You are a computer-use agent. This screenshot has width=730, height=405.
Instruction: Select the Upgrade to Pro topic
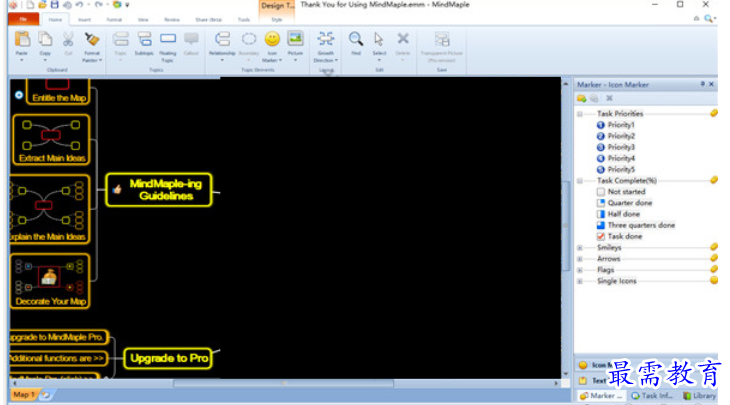pos(168,358)
